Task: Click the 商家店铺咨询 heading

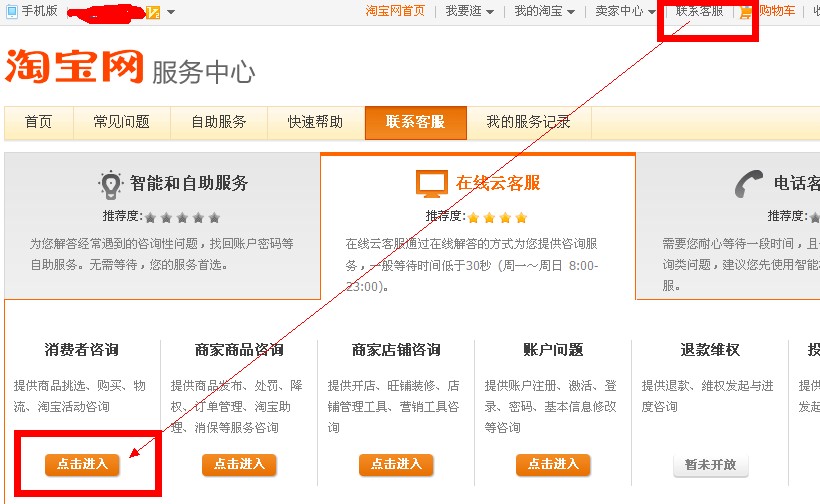Action: coord(396,350)
